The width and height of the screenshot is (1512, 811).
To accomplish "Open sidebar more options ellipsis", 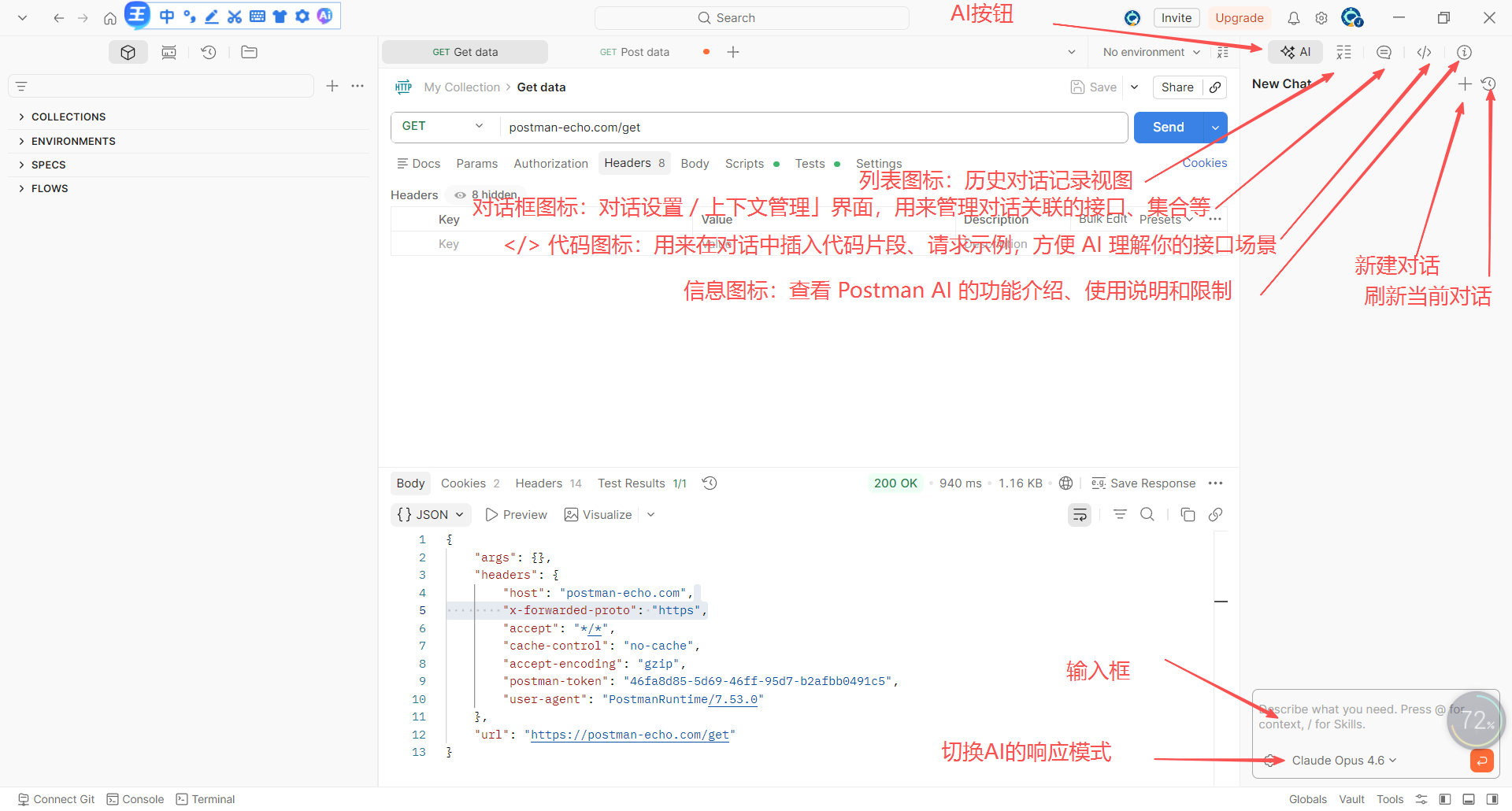I will [x=358, y=86].
